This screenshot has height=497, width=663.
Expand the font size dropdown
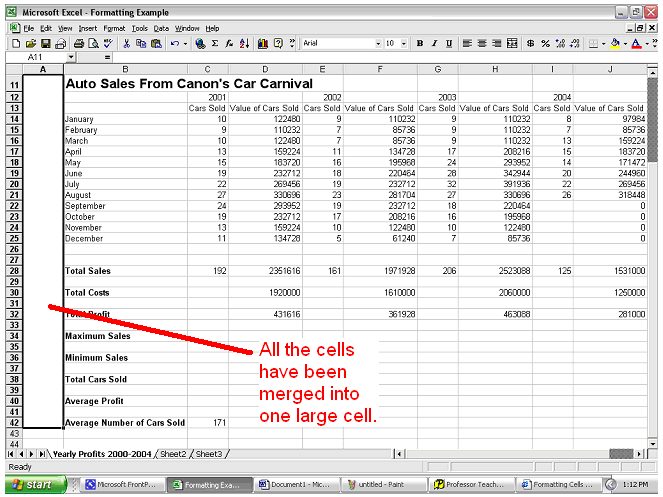pyautogui.click(x=404, y=44)
